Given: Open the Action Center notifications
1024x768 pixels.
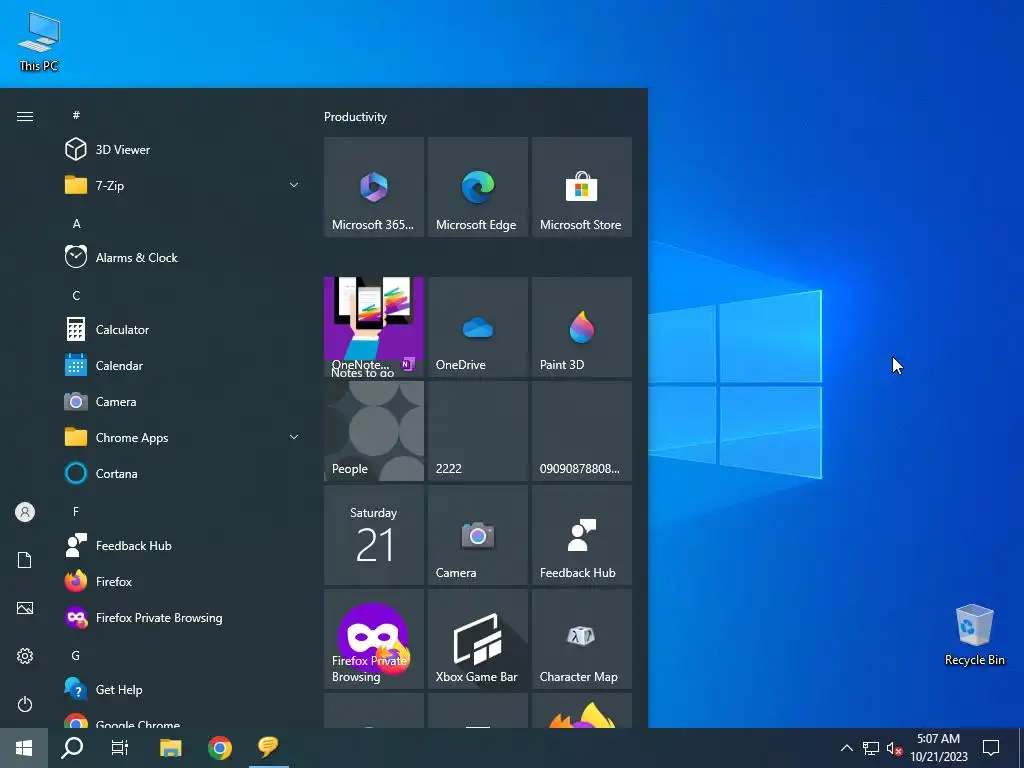Looking at the screenshot, I should coord(991,748).
